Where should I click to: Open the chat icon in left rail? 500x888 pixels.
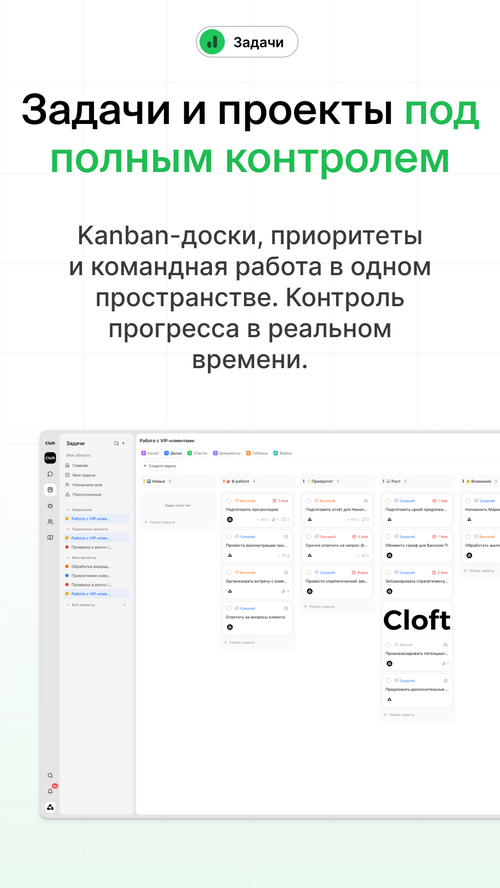[x=50, y=474]
